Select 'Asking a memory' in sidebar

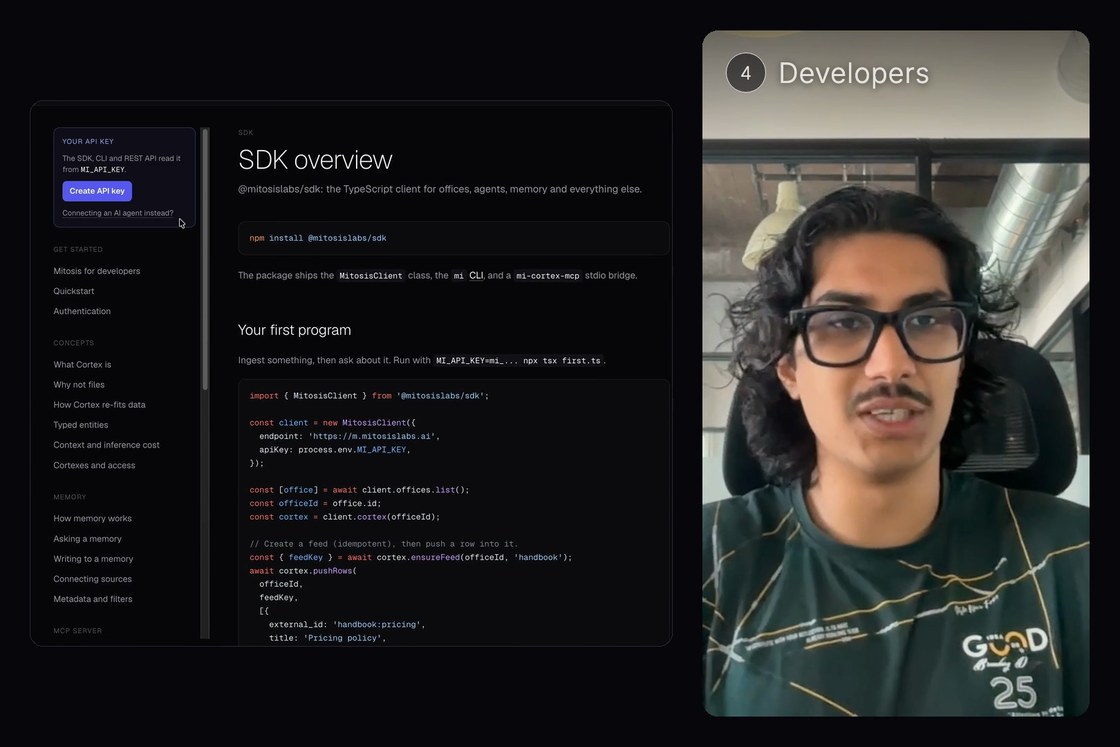click(87, 538)
